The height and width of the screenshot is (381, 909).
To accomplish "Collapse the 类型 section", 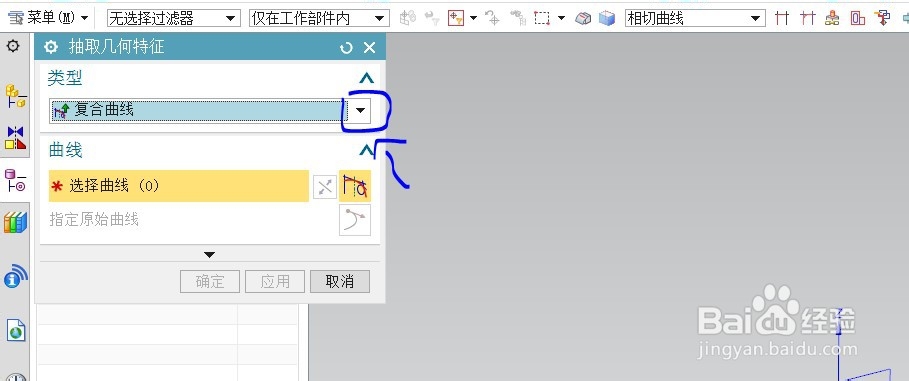I will [366, 78].
